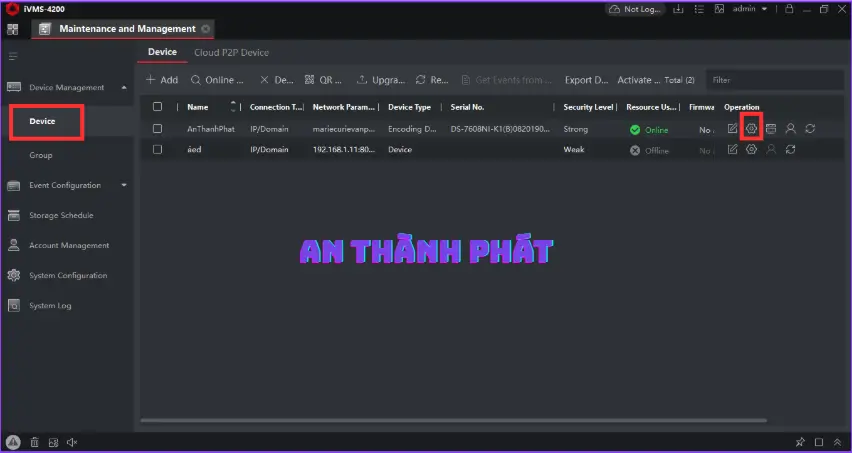Collapse the Device Management section
This screenshot has height=453, width=852.
pos(124,88)
